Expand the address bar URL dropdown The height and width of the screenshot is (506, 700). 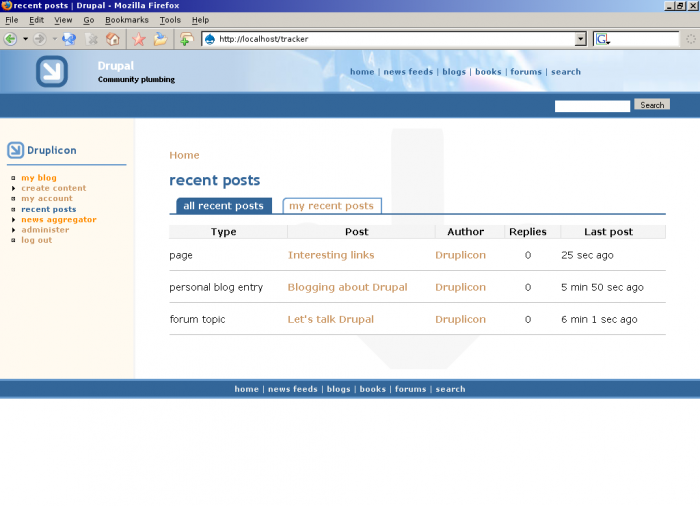click(x=580, y=39)
